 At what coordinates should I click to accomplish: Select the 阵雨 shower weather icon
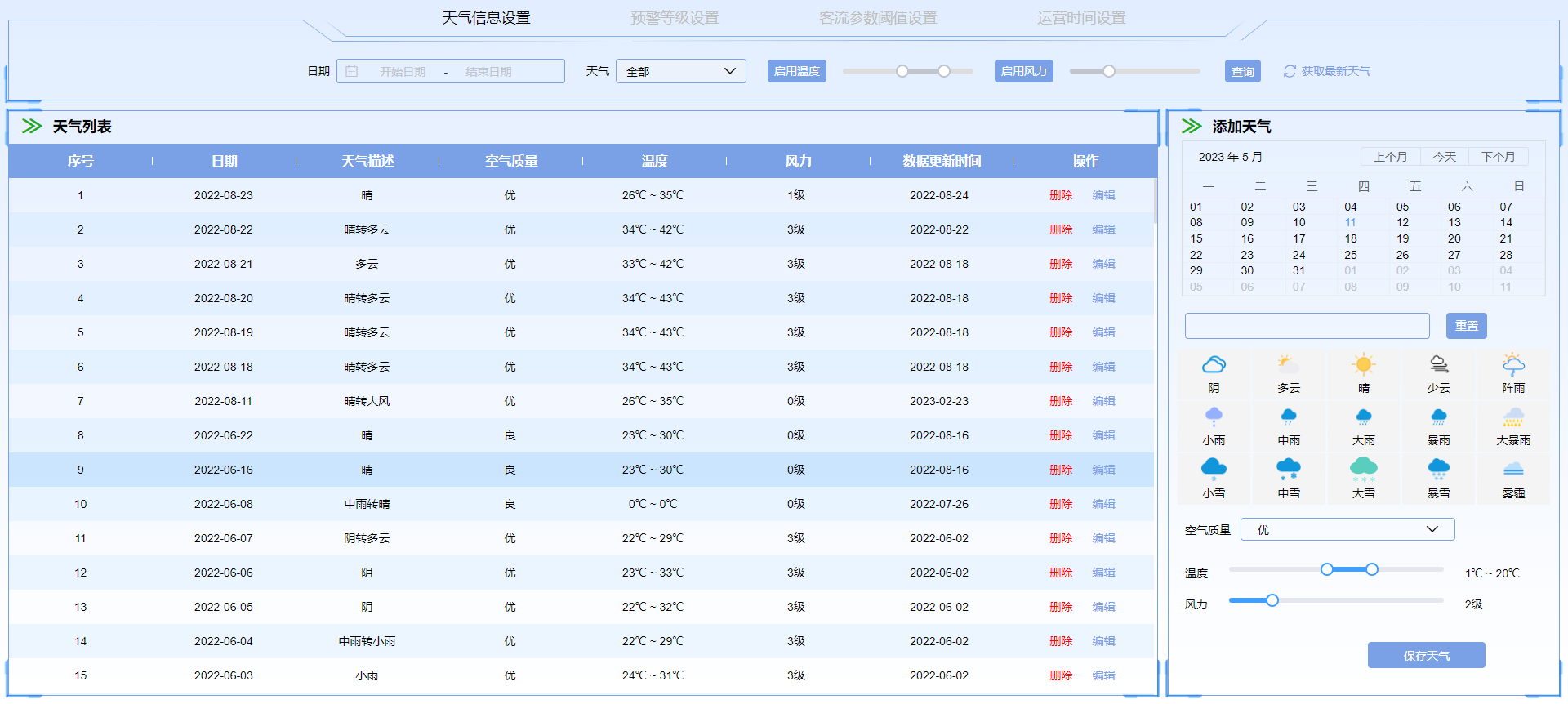click(x=1513, y=364)
